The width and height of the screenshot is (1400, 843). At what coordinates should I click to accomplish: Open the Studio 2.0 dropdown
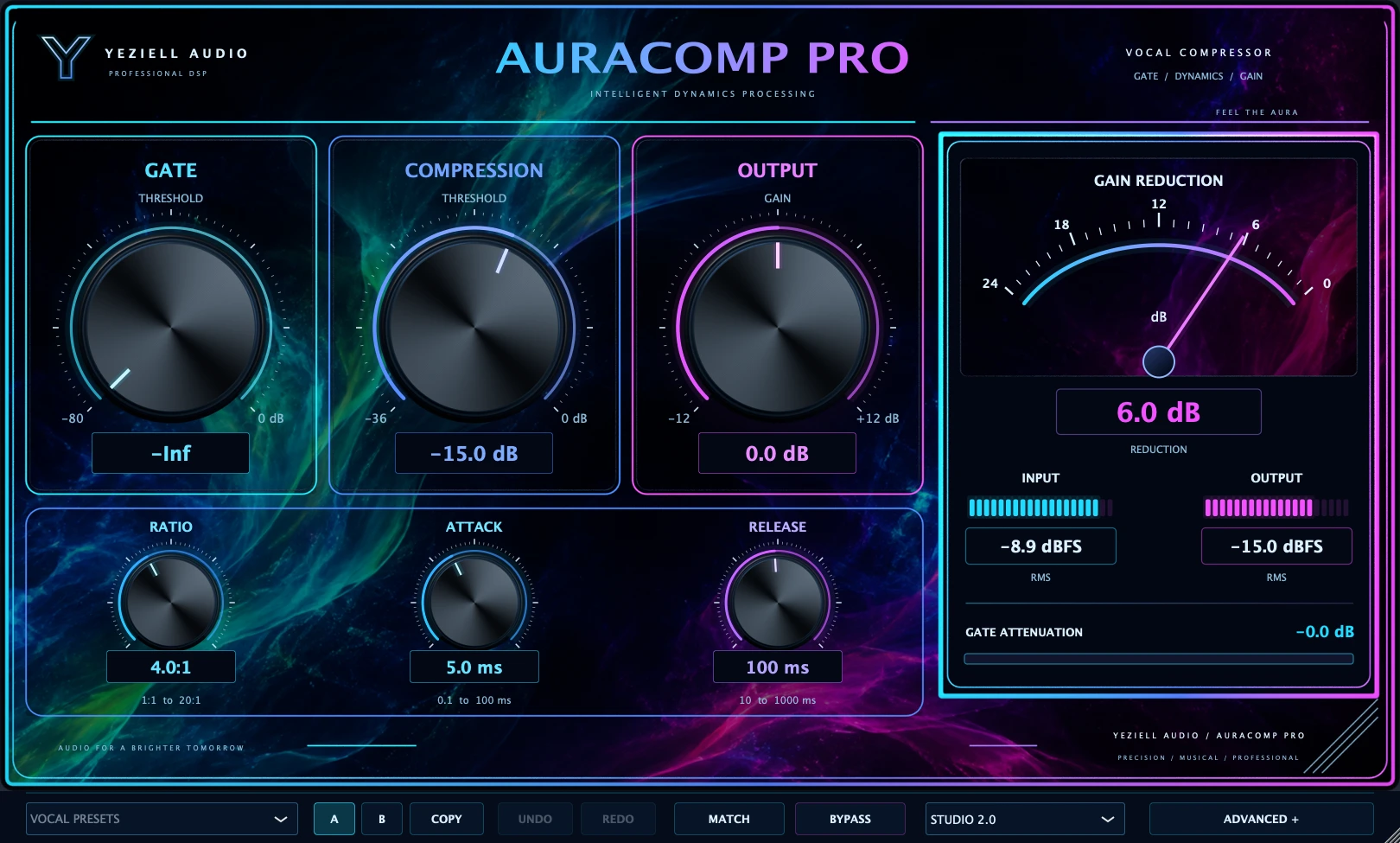(x=1025, y=819)
